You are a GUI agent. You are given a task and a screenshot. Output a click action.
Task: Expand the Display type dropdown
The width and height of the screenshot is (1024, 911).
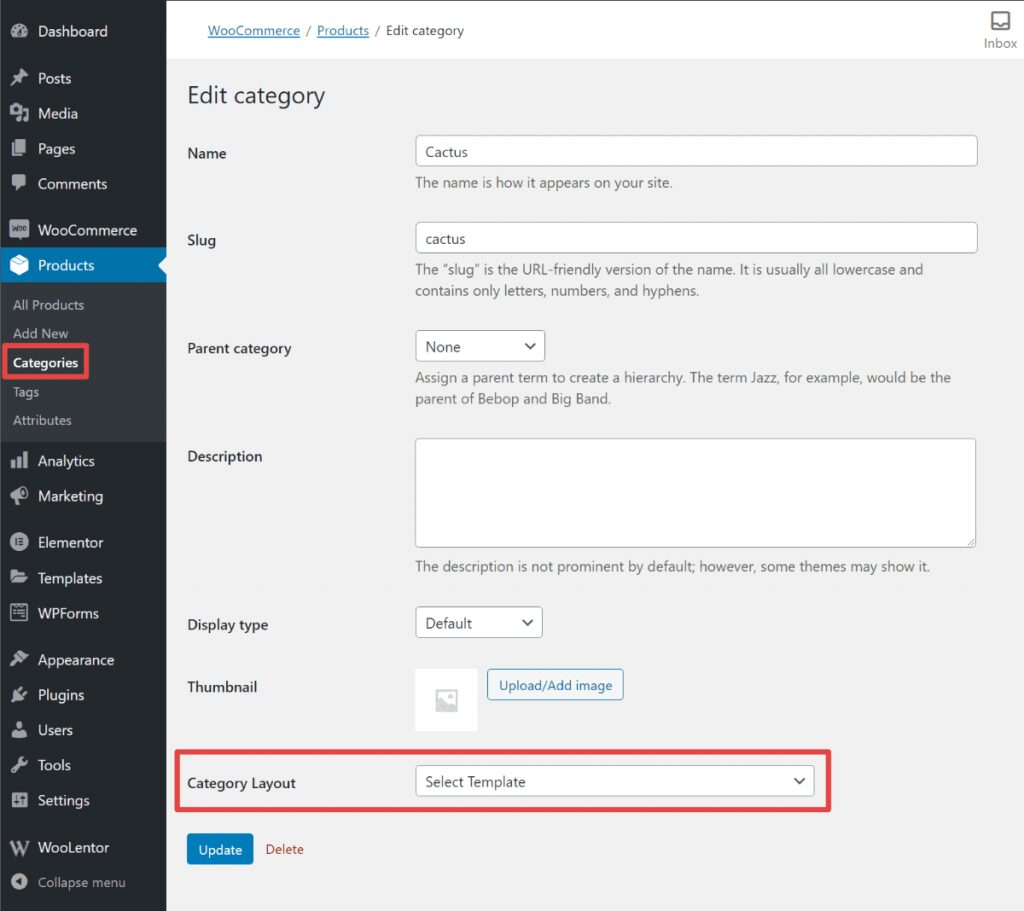pos(478,621)
